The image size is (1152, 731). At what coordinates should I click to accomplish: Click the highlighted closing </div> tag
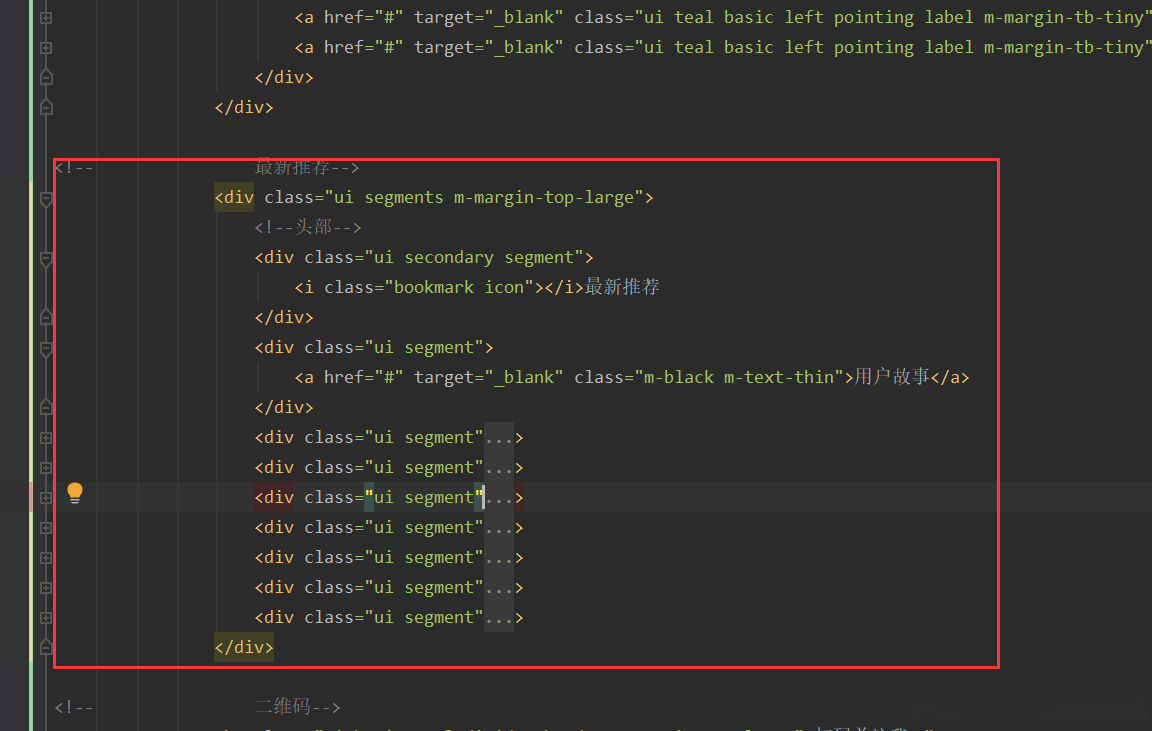point(244,647)
